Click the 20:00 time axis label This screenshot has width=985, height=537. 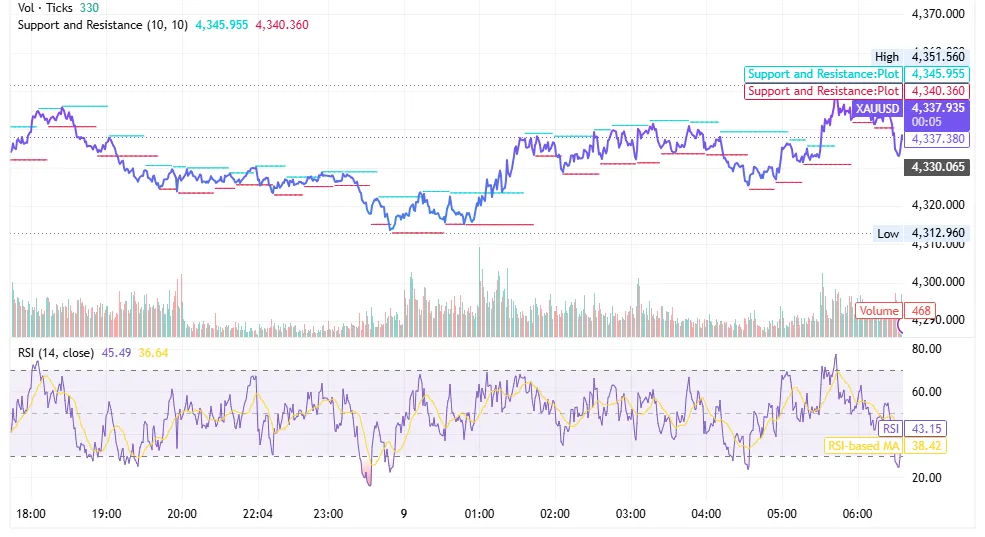pos(182,514)
